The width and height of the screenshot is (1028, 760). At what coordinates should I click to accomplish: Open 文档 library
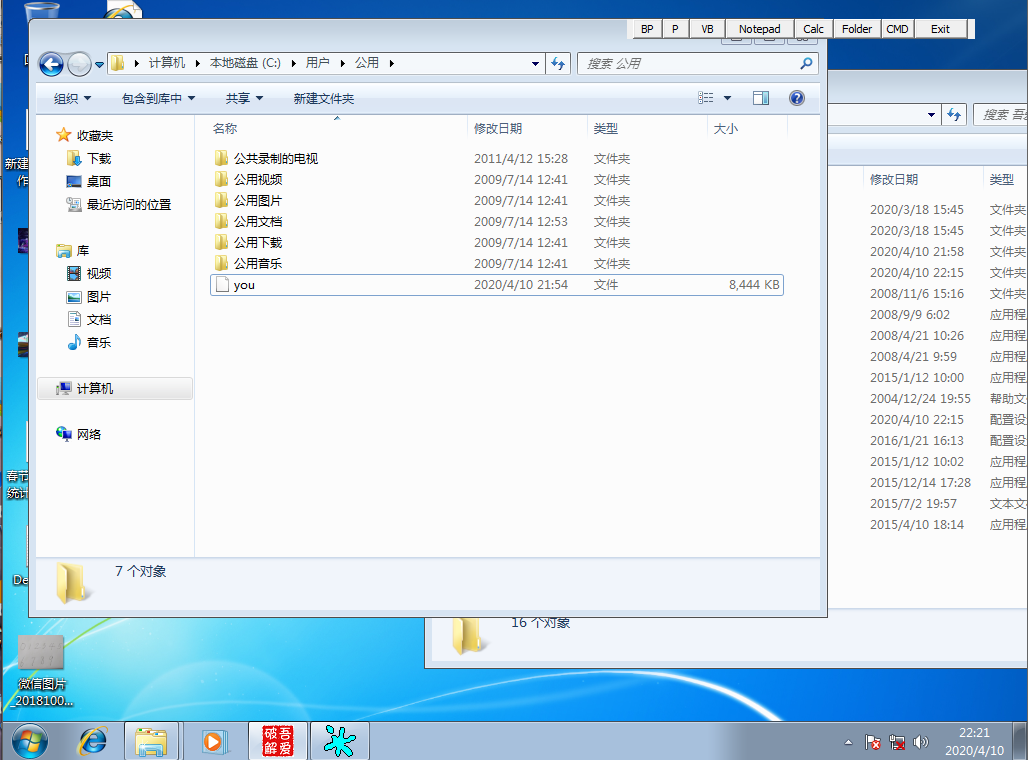coord(89,319)
